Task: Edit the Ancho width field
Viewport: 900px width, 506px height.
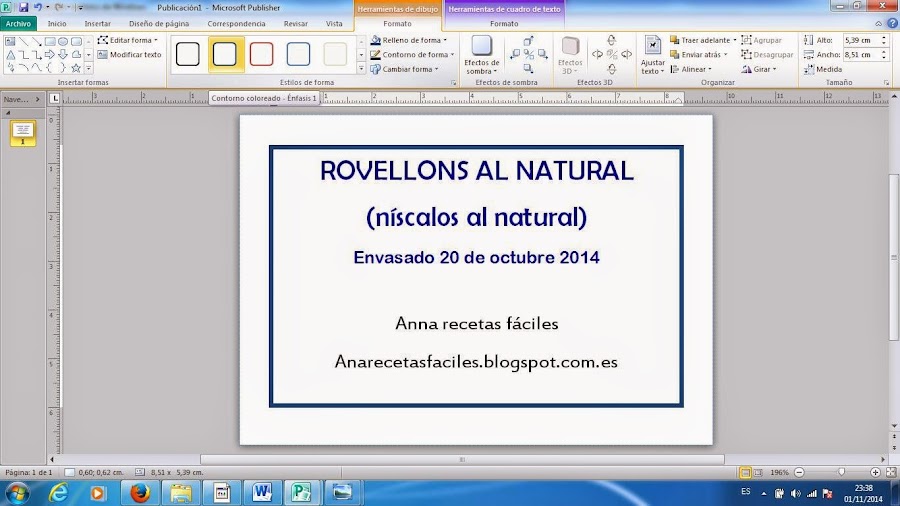Action: pos(861,55)
